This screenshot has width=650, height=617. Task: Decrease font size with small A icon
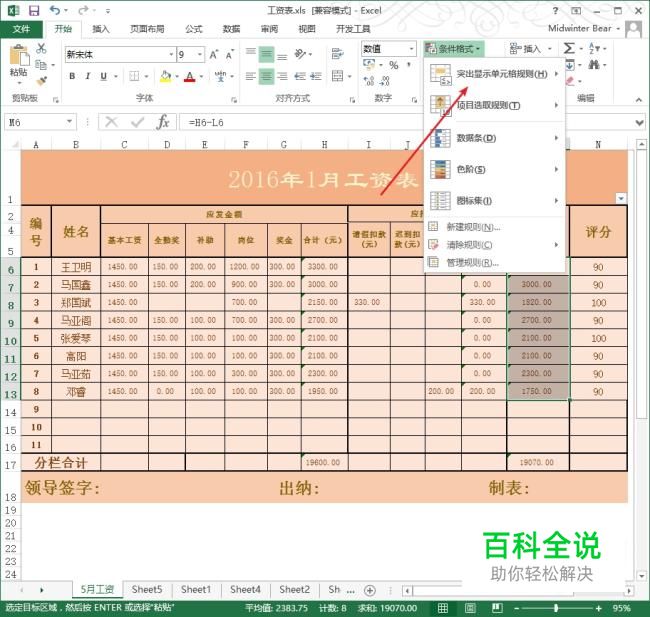pyautogui.click(x=229, y=54)
